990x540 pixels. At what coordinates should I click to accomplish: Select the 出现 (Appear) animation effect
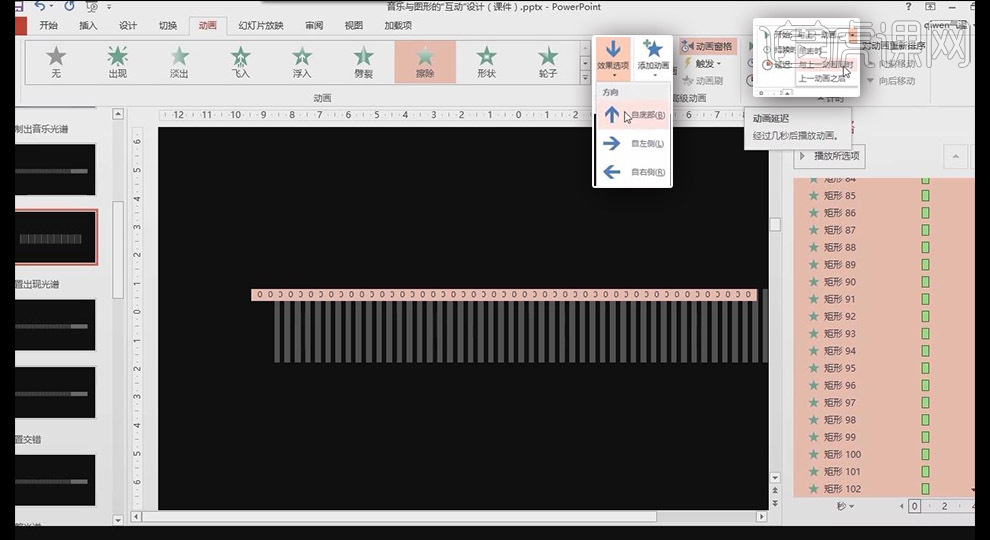[x=117, y=61]
